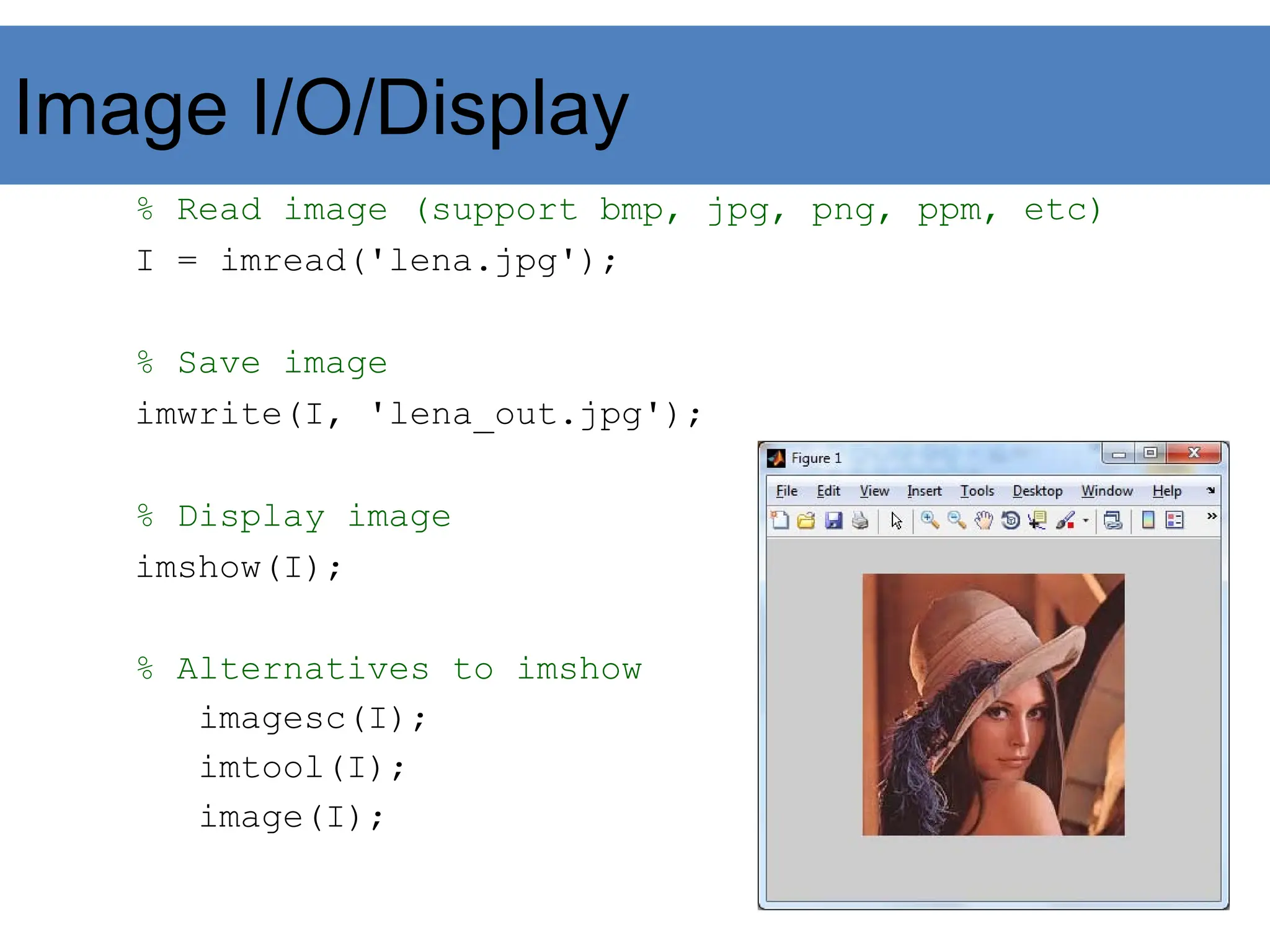Insert Colorbar using toolbar icon
The height and width of the screenshot is (952, 1270).
[1148, 520]
